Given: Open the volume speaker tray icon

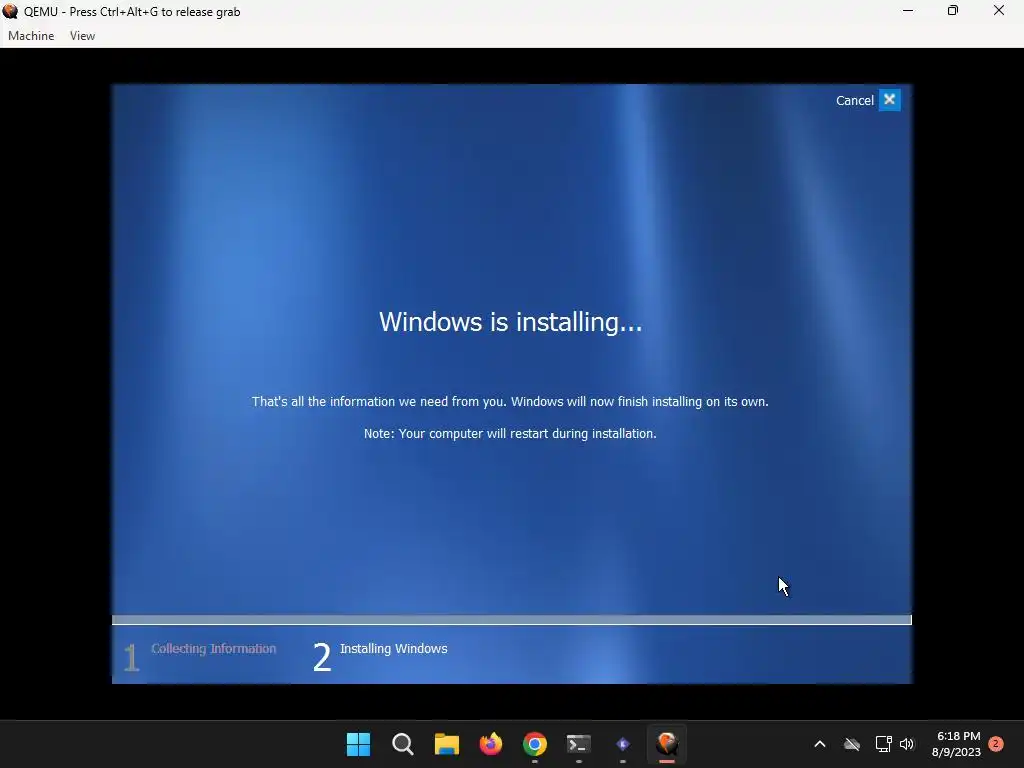Looking at the screenshot, I should pyautogui.click(x=906, y=744).
